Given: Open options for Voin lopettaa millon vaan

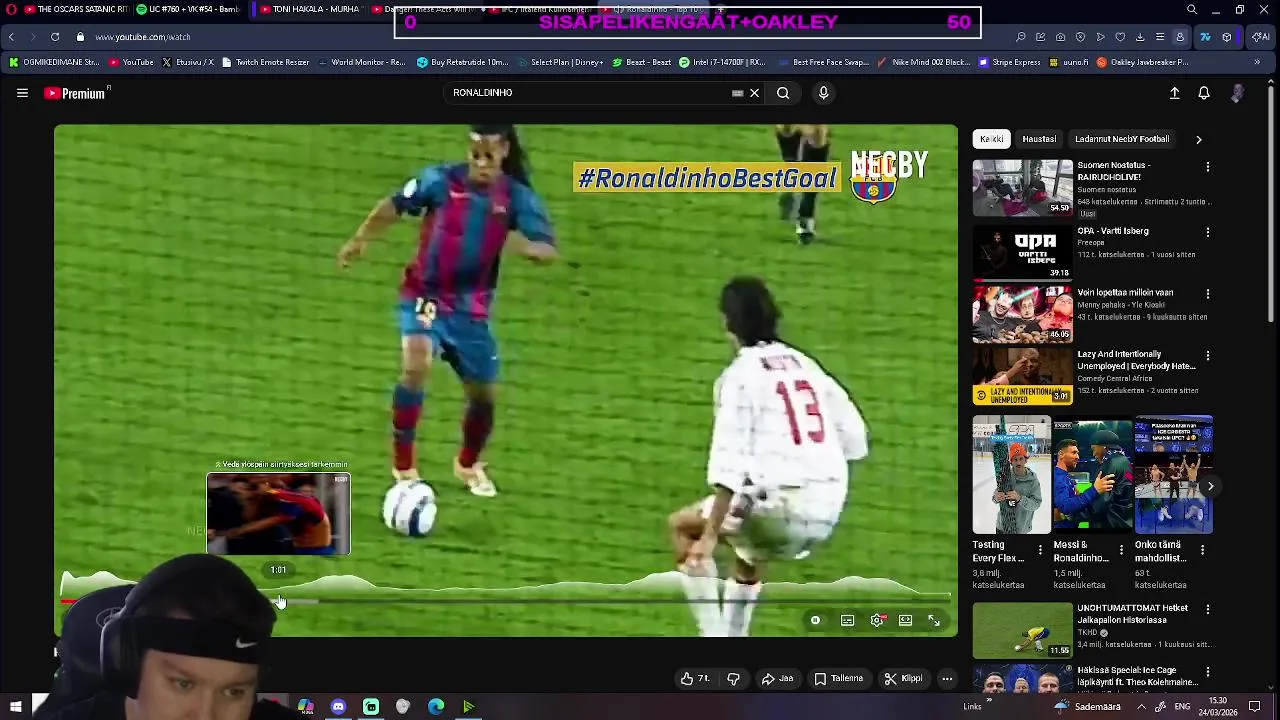Looking at the screenshot, I should coord(1207,294).
